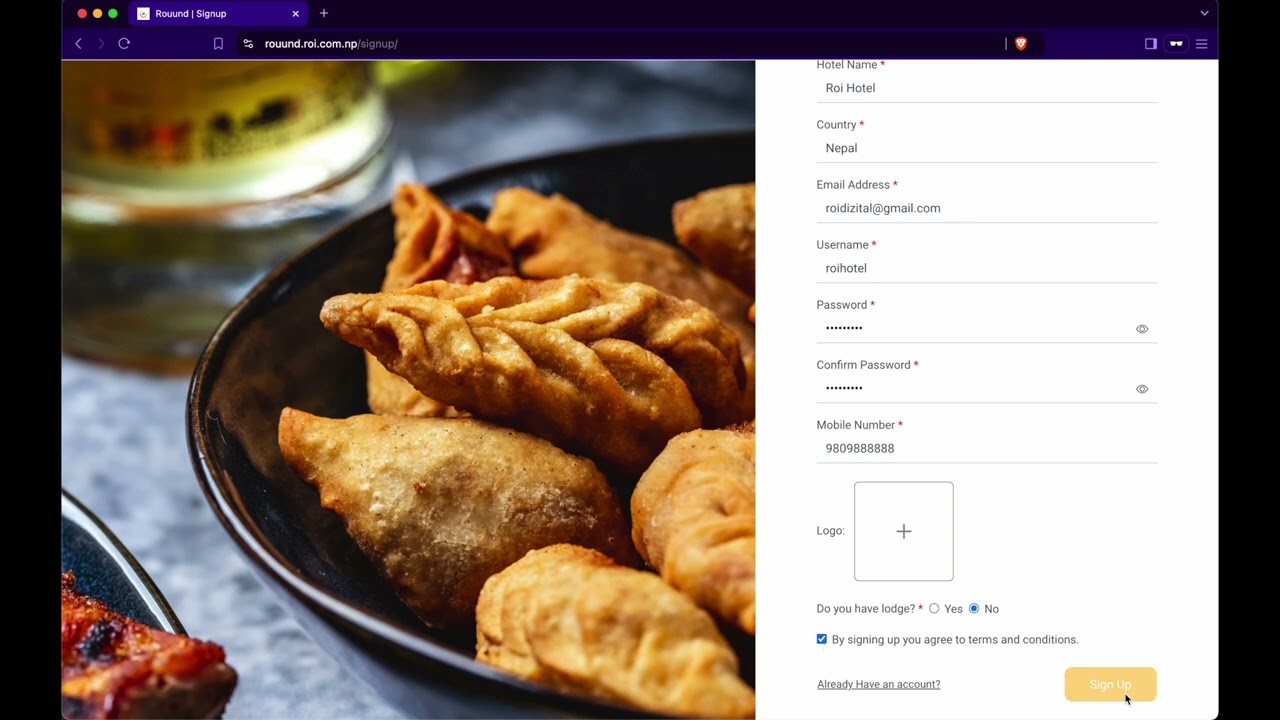1280x720 pixels.
Task: Close the Rouund Signup tab
Action: [295, 14]
